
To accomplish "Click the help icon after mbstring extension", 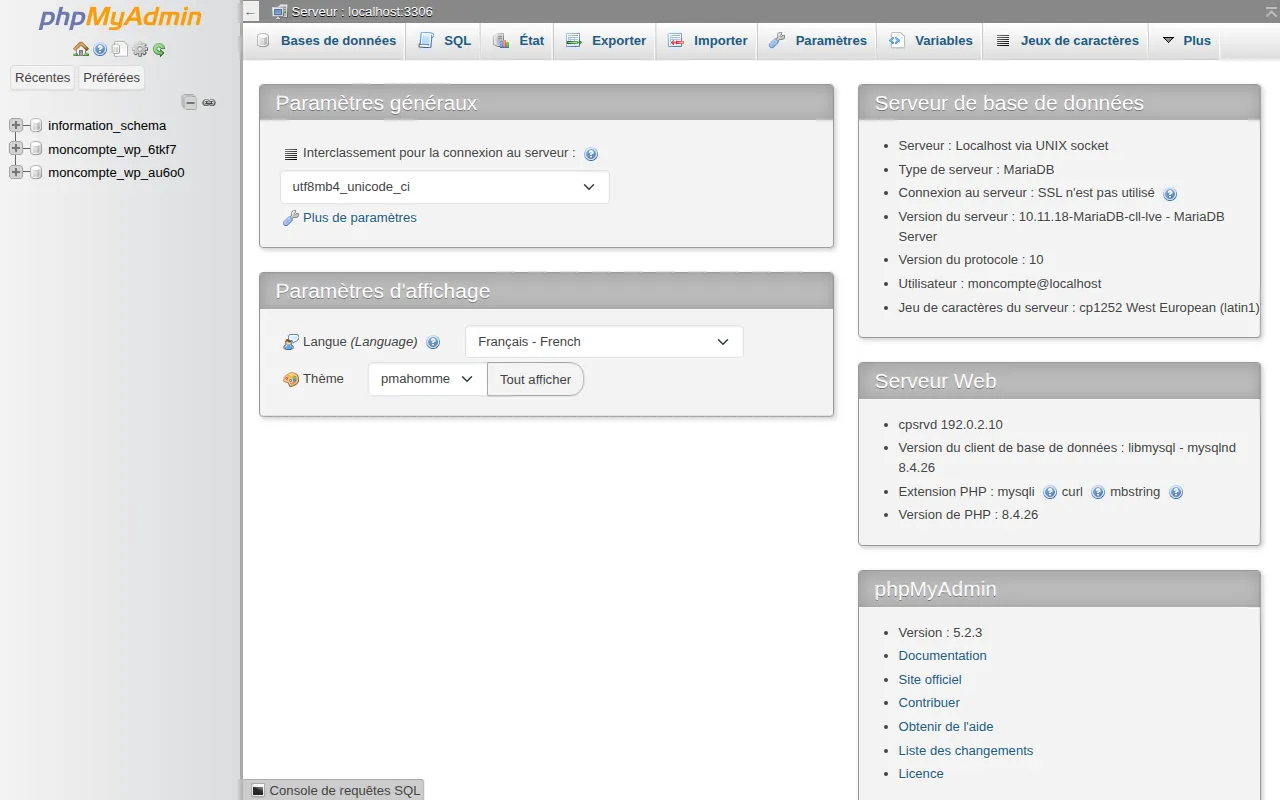I will pyautogui.click(x=1176, y=492).
